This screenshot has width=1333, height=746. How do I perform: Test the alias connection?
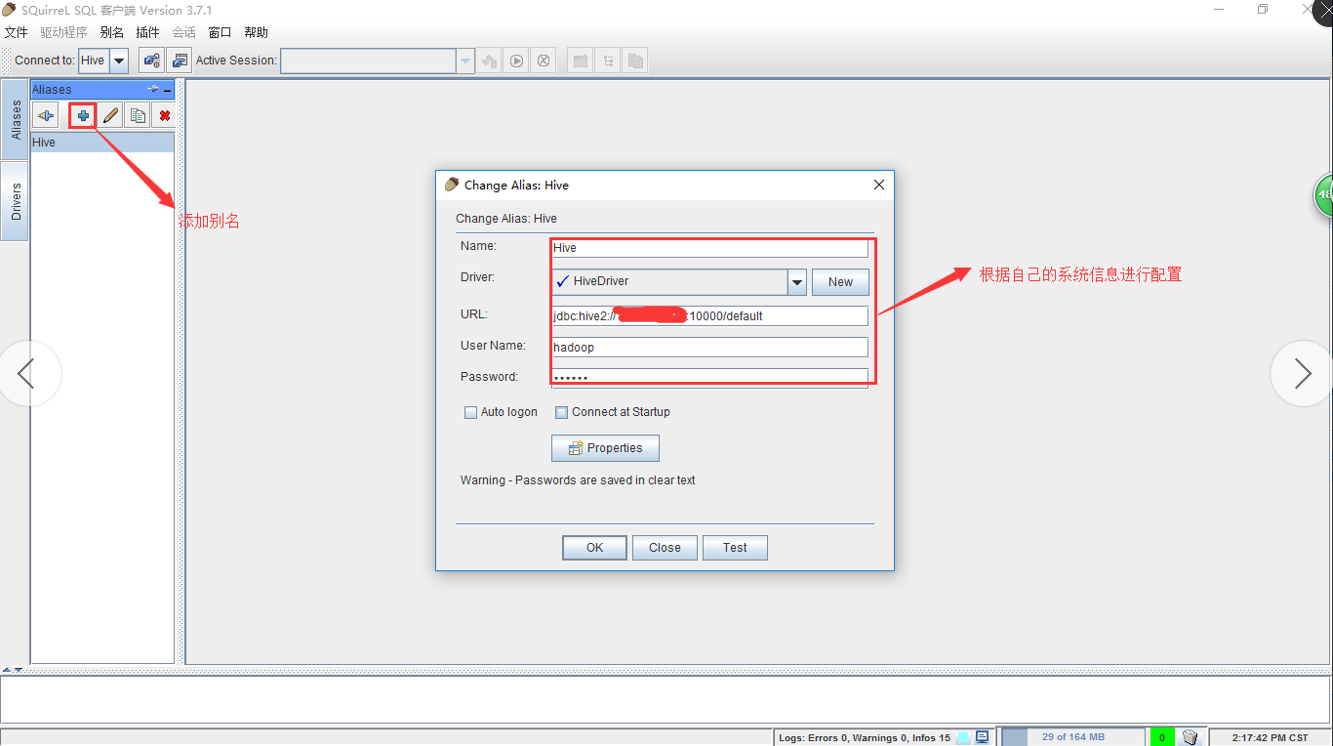coord(735,548)
